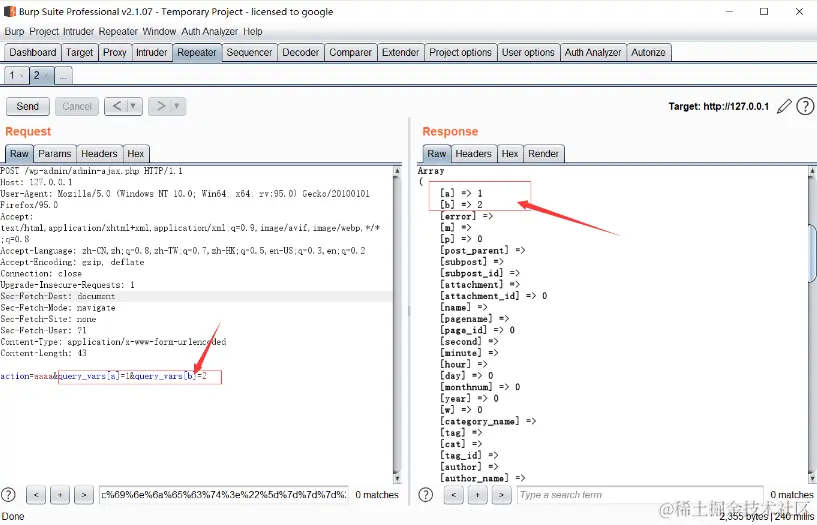The height and width of the screenshot is (525, 817).
Task: Switch to the Extender tab
Action: click(x=400, y=53)
